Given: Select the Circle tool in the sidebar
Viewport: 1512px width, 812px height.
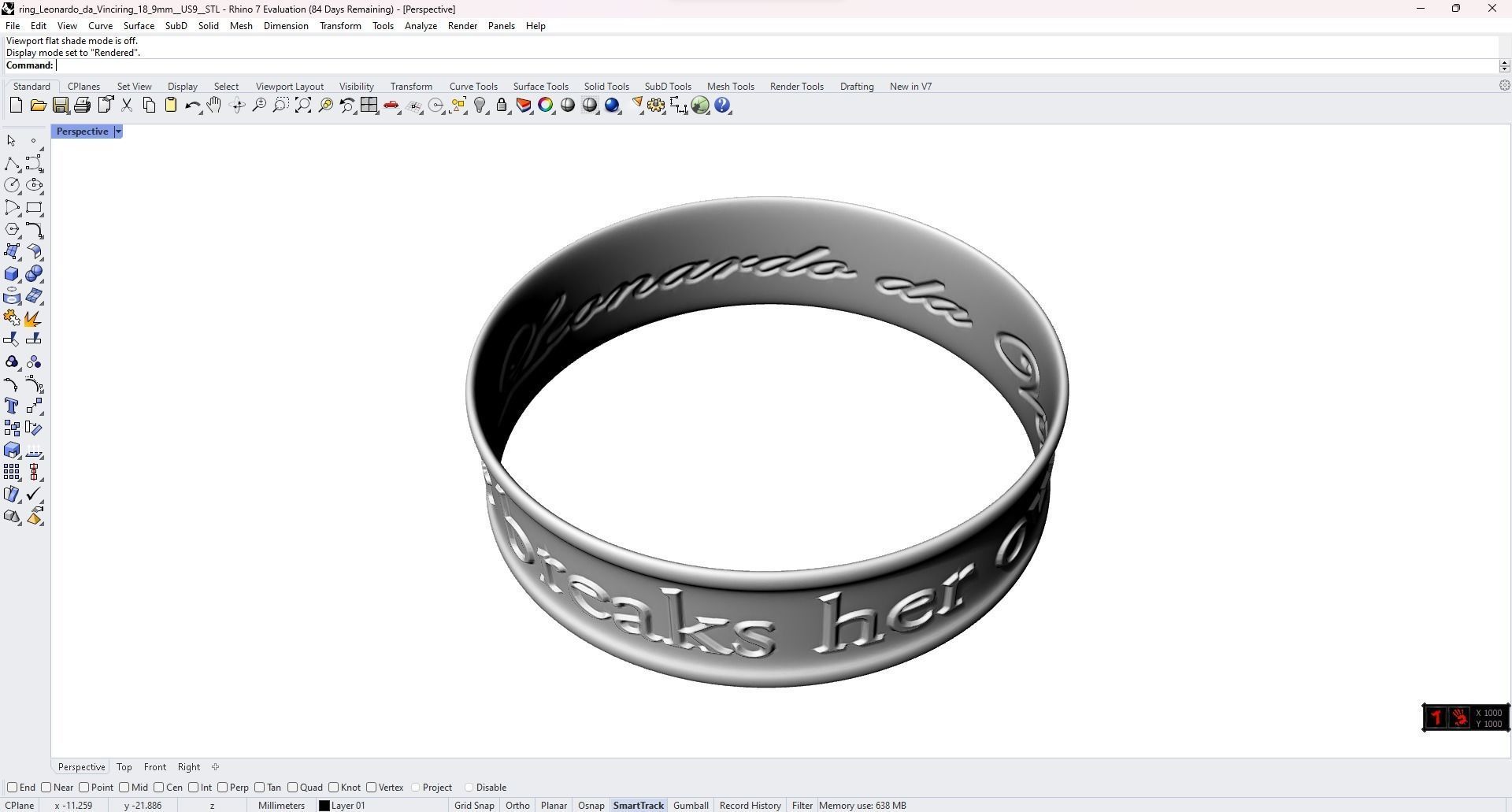Looking at the screenshot, I should pyautogui.click(x=12, y=185).
